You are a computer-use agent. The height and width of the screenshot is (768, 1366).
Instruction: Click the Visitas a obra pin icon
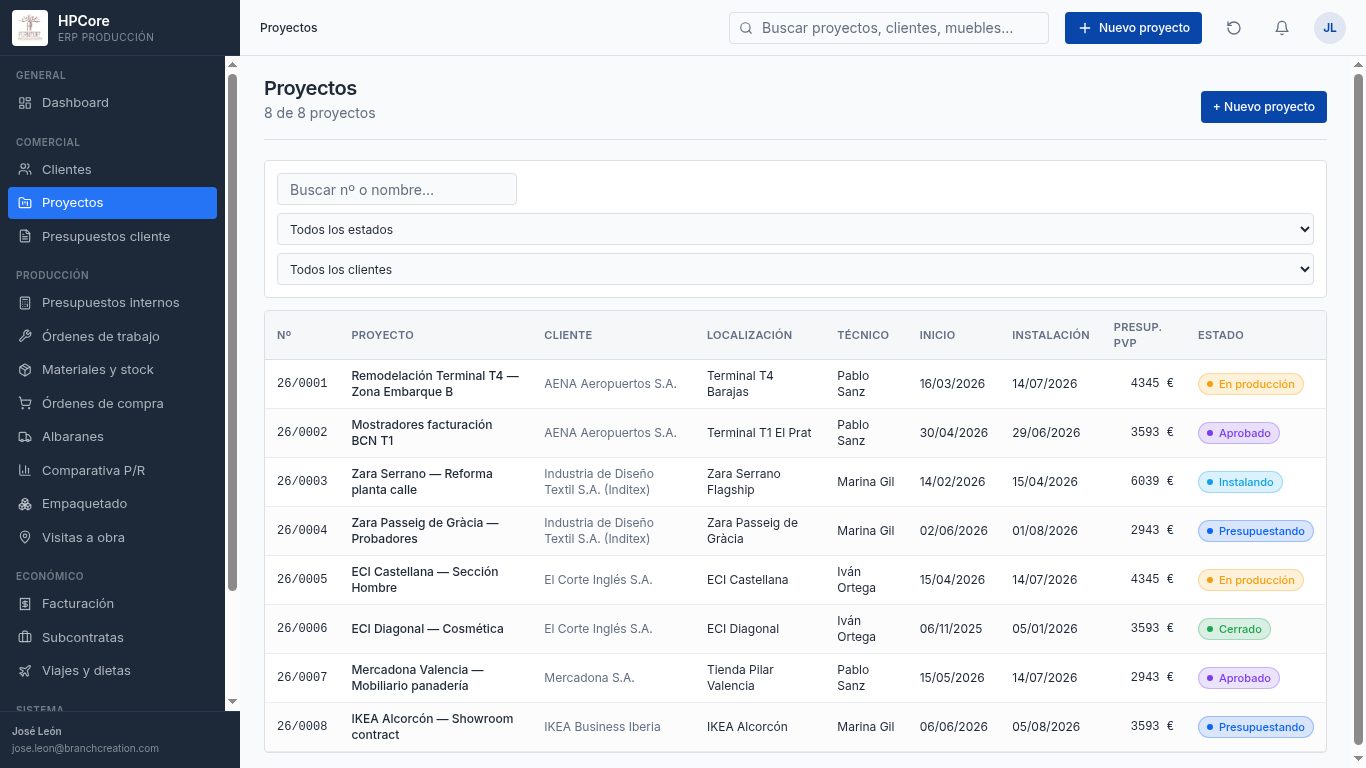click(25, 538)
